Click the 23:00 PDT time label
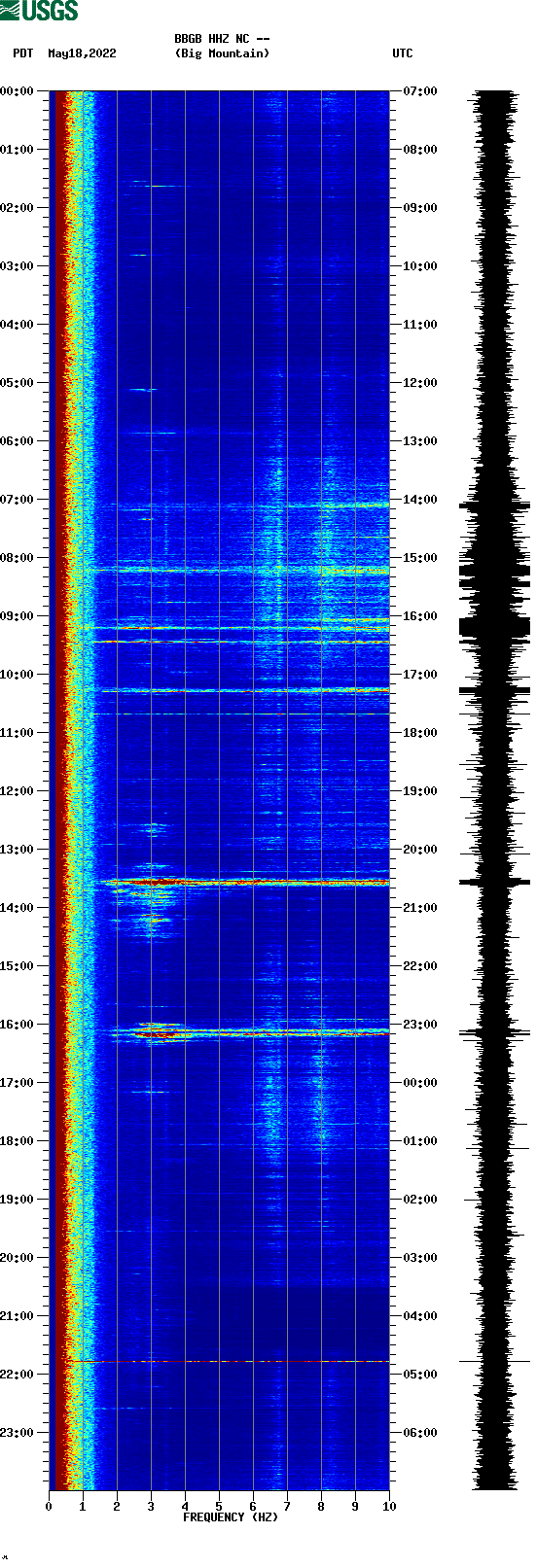The image size is (537, 1568). tap(18, 1433)
